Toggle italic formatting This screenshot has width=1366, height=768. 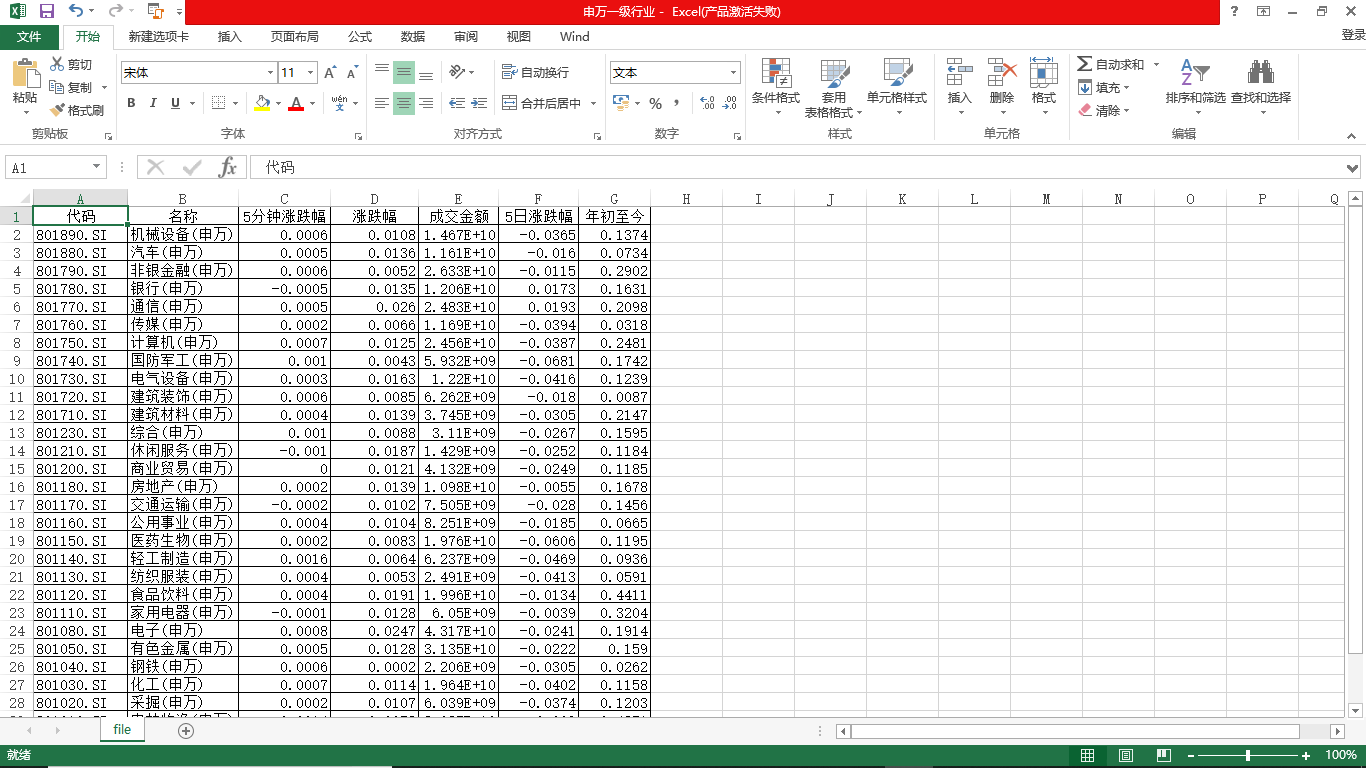coord(153,103)
